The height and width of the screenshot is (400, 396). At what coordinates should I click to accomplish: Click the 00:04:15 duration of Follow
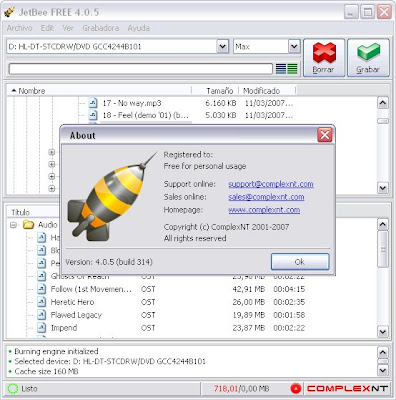pyautogui.click(x=289, y=289)
